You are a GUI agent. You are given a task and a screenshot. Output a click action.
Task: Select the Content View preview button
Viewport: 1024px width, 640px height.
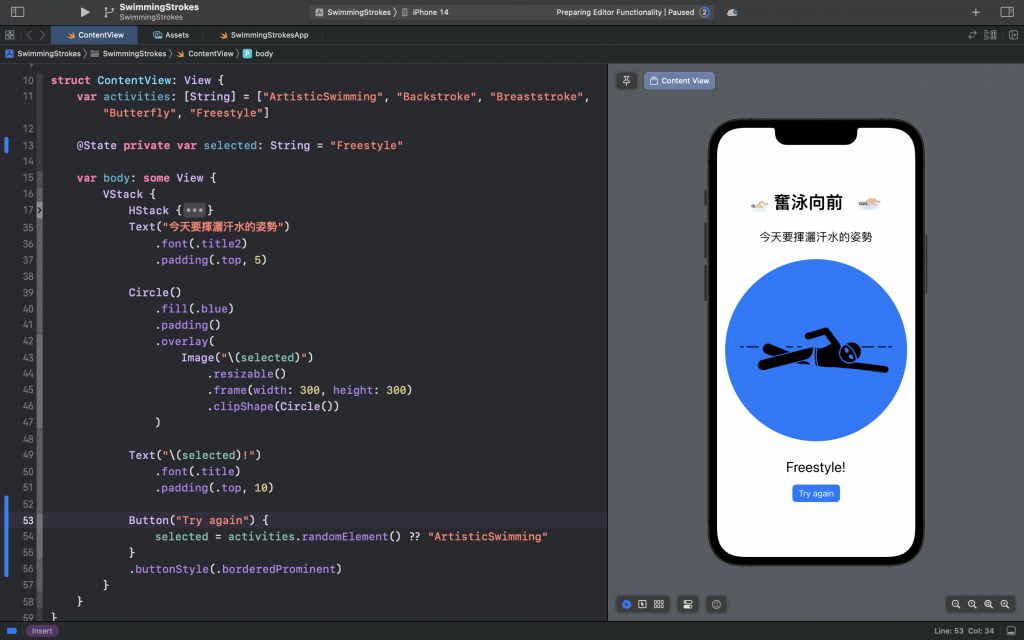click(x=679, y=80)
